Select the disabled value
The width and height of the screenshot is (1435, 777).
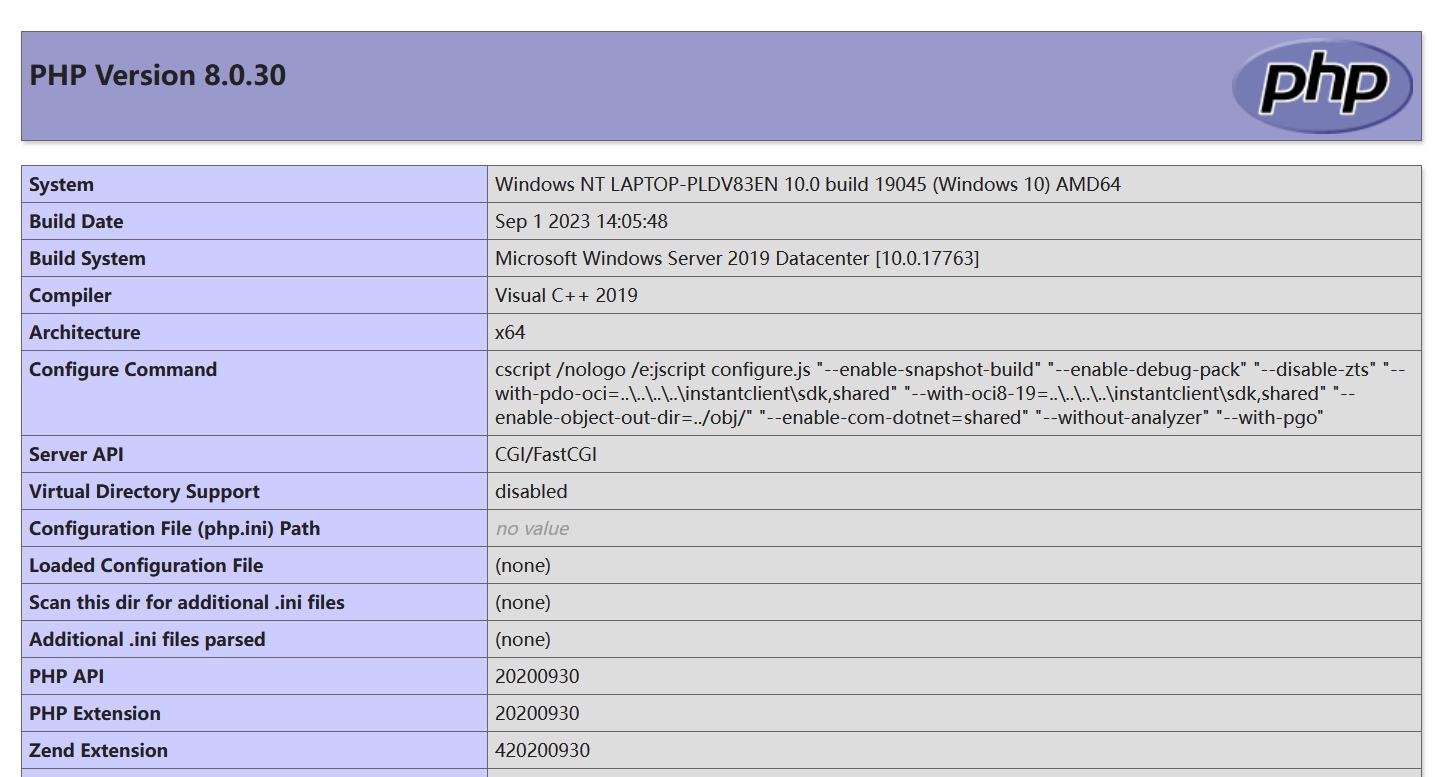coord(531,492)
